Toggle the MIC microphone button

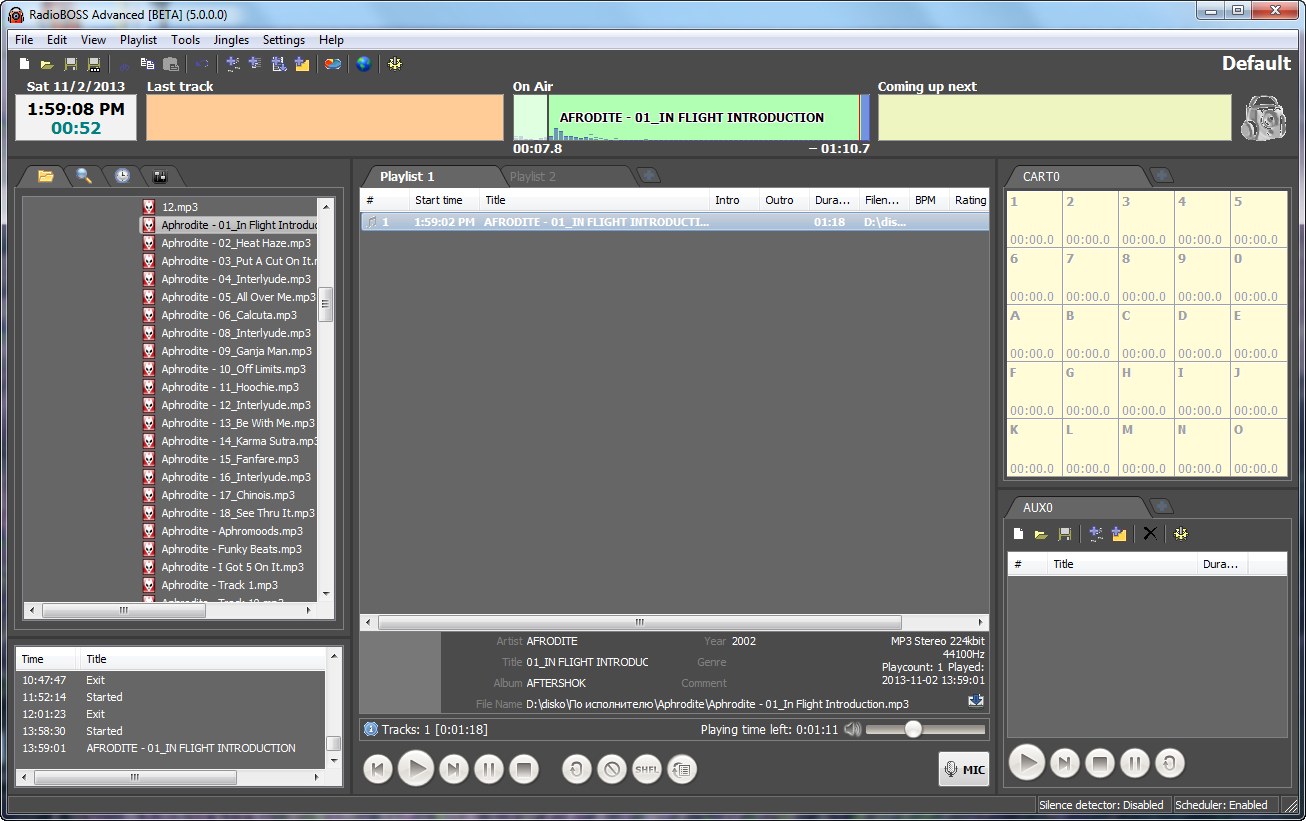tap(964, 769)
